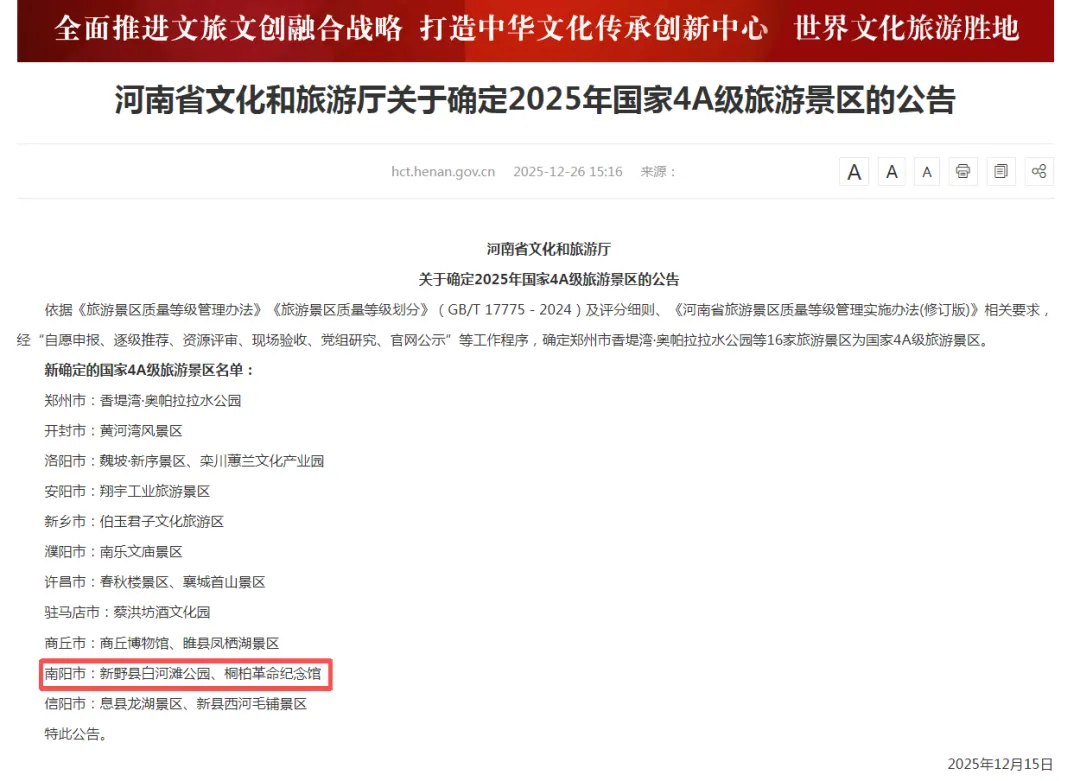Click the 郑州市 香堤湾 list entry
Screen dimensions: 1080x781
coord(143,401)
